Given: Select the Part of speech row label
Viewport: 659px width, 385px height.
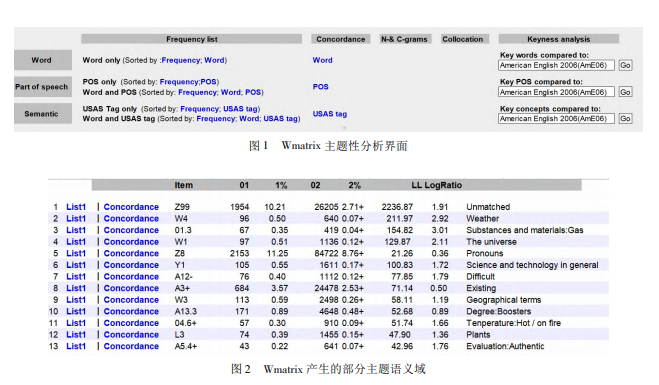Looking at the screenshot, I should pos(42,87).
